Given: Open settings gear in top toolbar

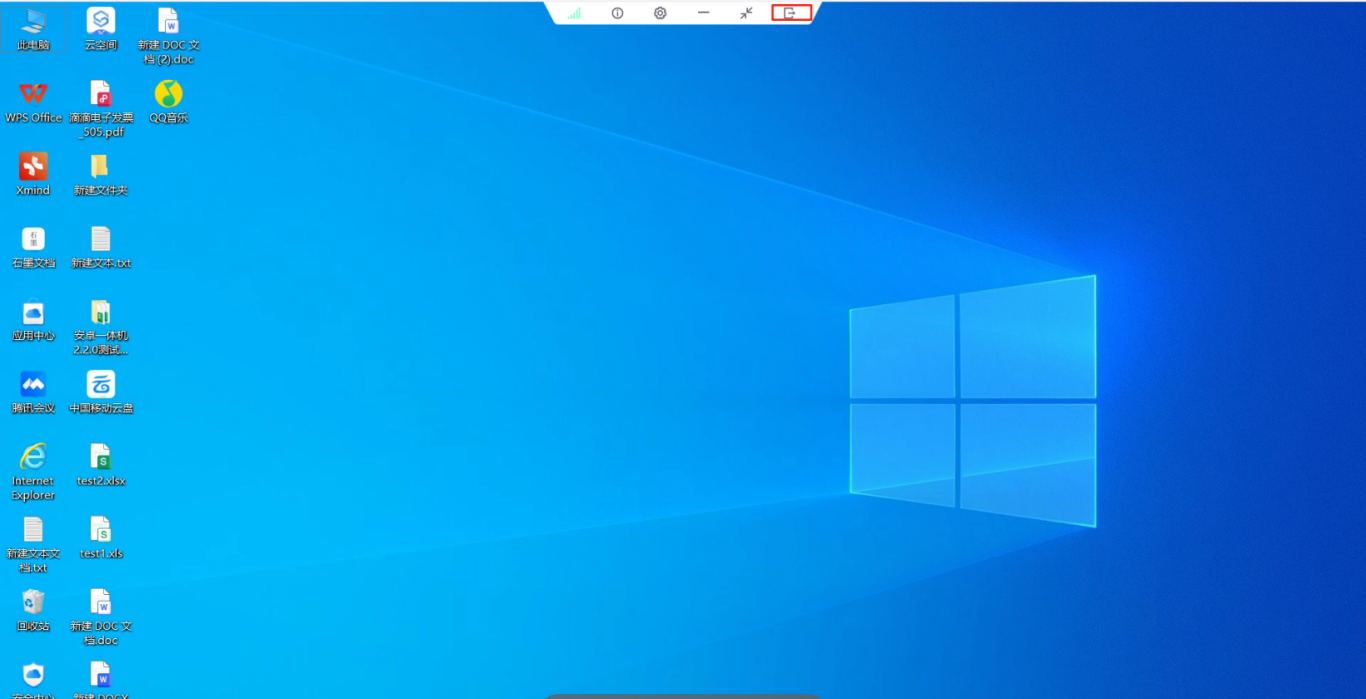Looking at the screenshot, I should (660, 13).
